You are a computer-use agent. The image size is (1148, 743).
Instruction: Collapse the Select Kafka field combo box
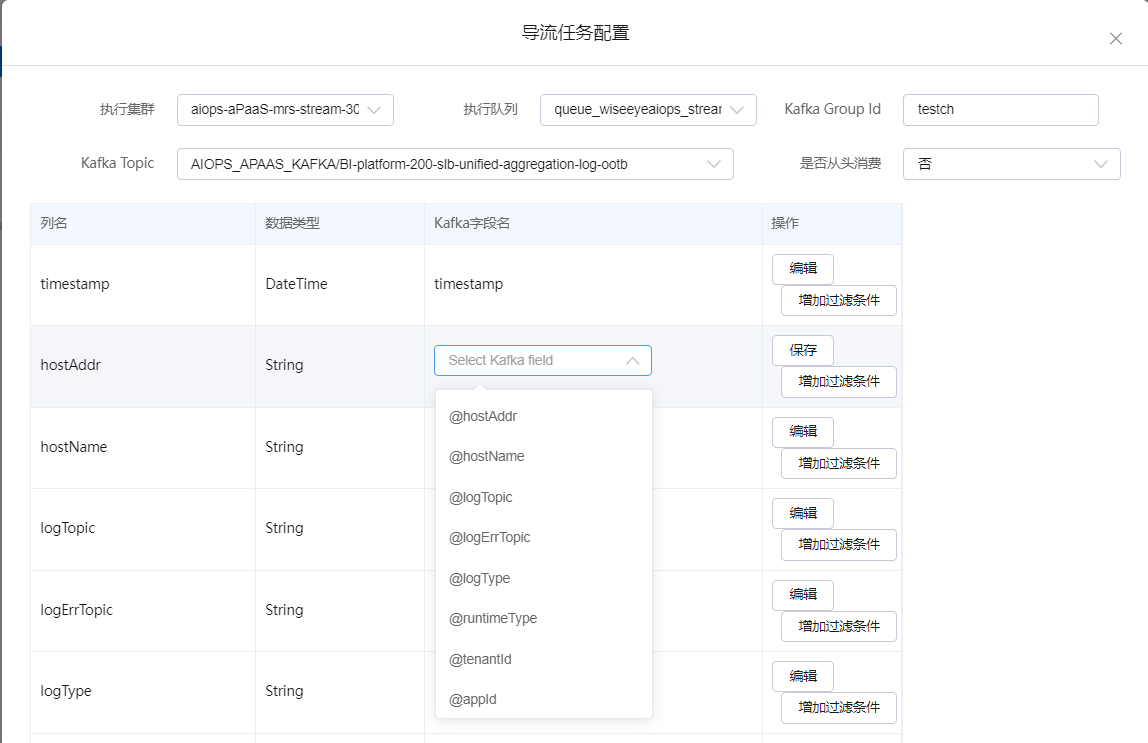(632, 361)
